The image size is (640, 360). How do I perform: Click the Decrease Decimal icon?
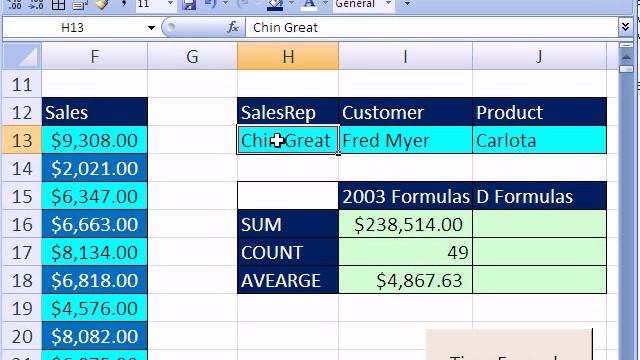tap(36, 4)
